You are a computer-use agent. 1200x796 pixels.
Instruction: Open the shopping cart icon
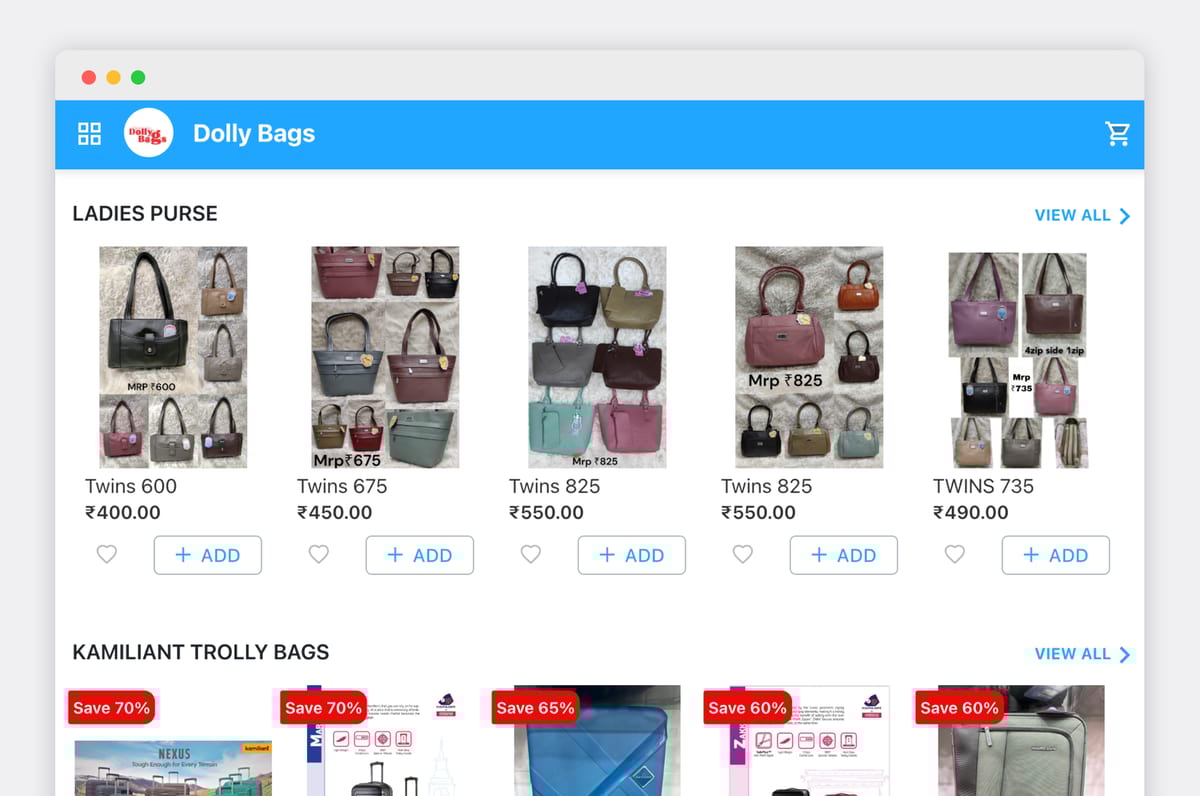pyautogui.click(x=1117, y=133)
